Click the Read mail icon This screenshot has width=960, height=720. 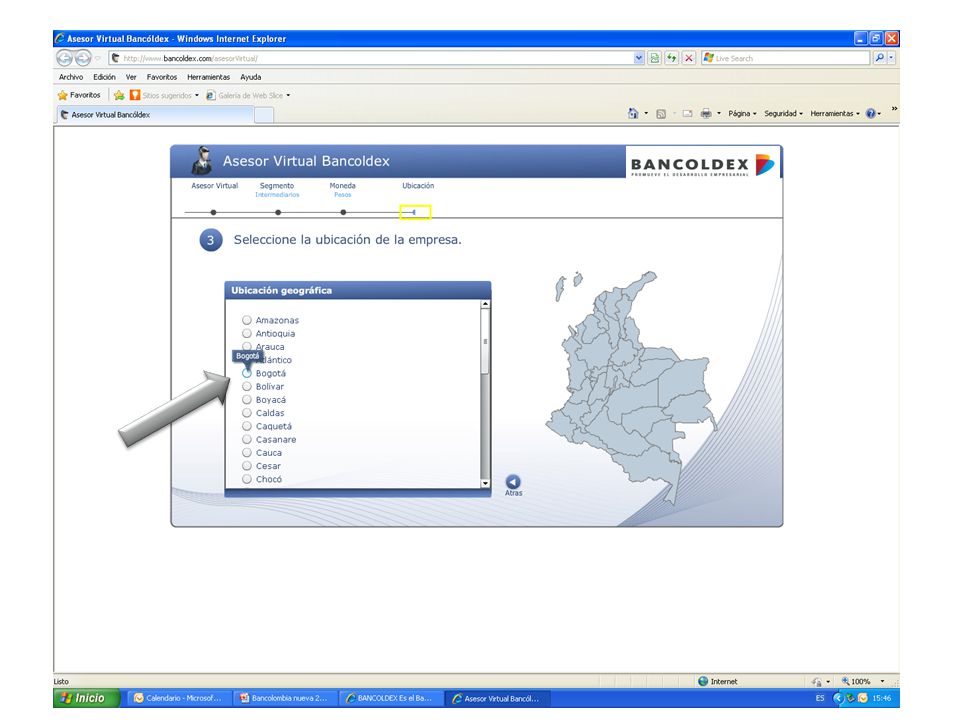point(688,114)
